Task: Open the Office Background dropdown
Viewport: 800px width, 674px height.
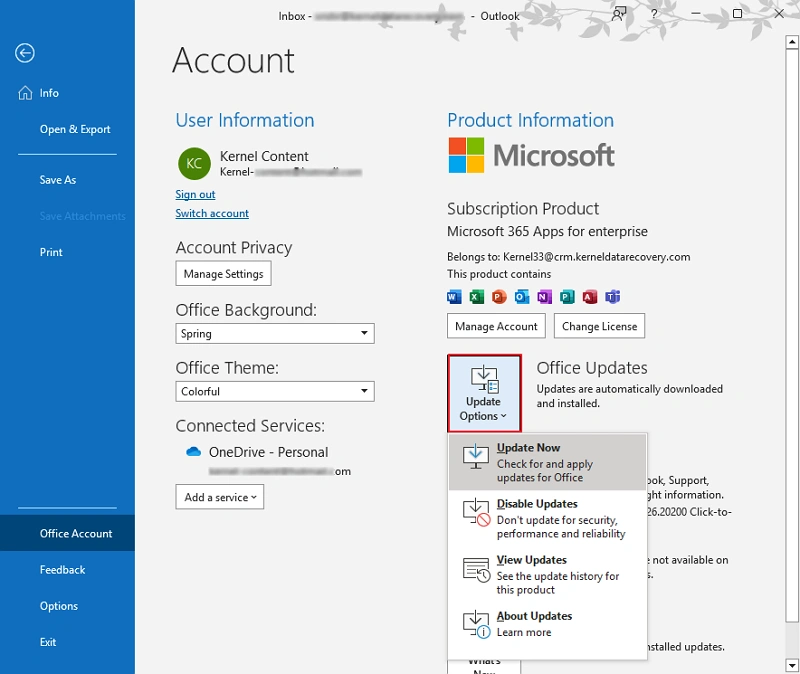Action: pos(275,333)
